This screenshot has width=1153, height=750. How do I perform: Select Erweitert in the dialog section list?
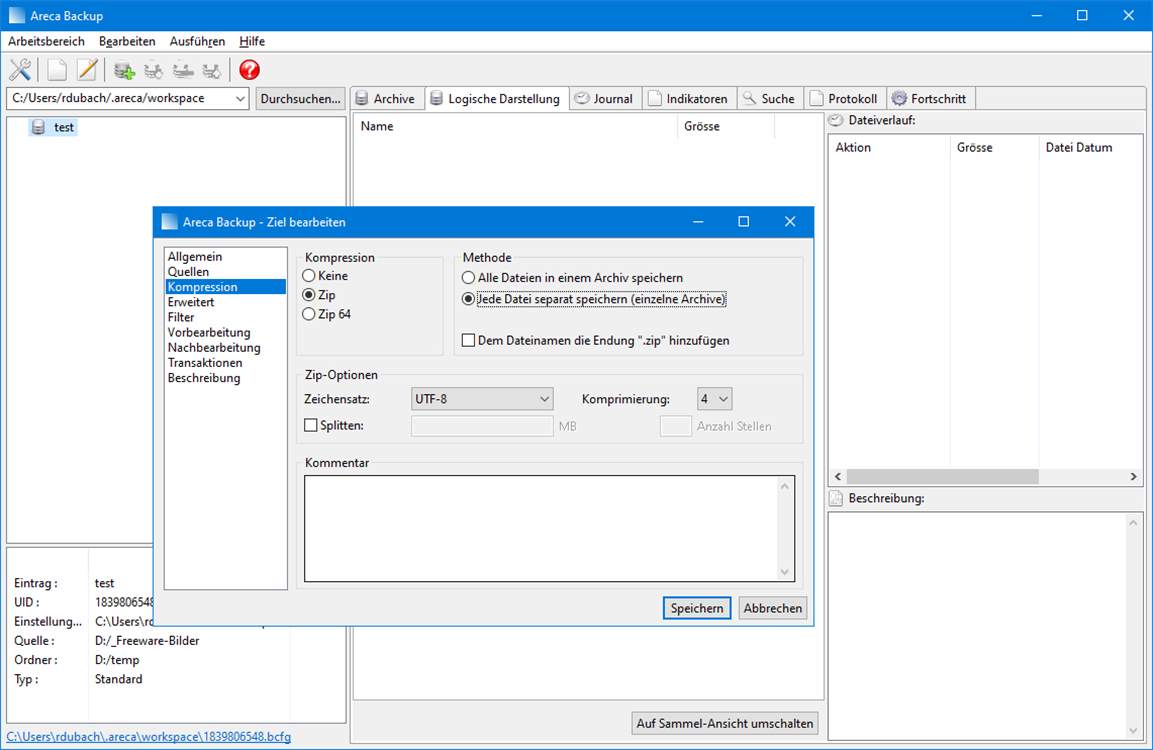point(225,302)
